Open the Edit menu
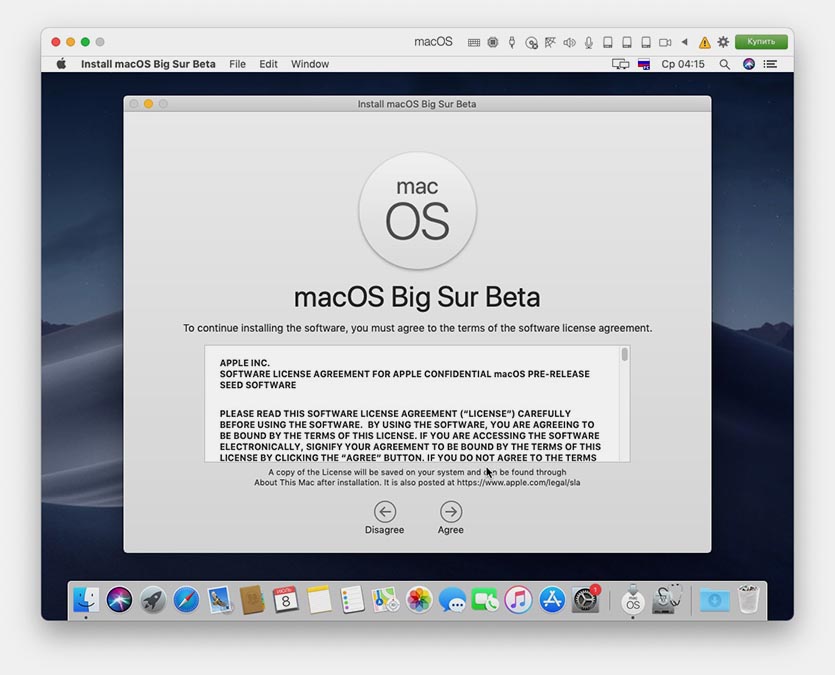The height and width of the screenshot is (675, 835). pos(268,64)
